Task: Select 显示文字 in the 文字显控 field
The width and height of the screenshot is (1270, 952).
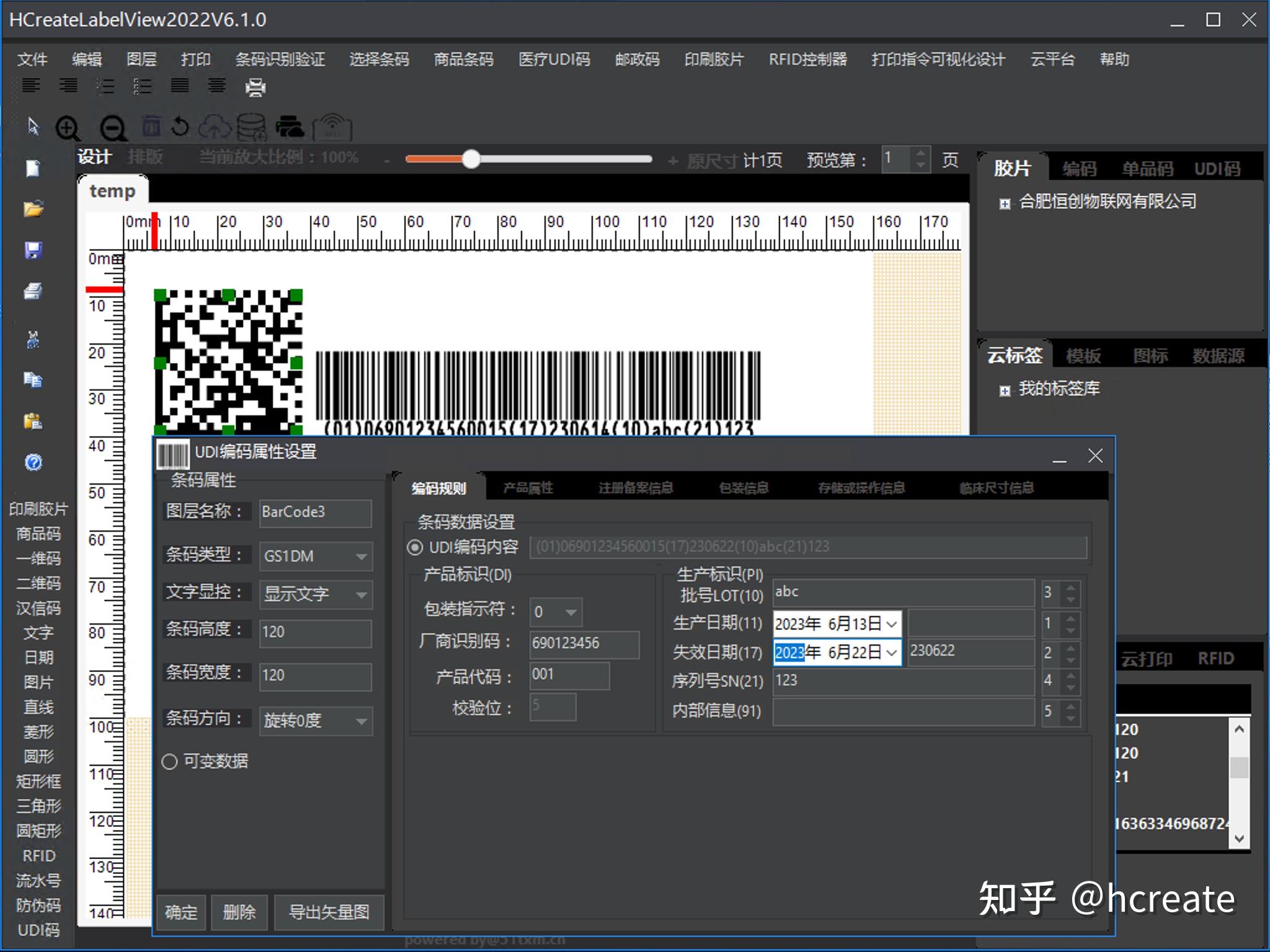Action: pos(315,594)
